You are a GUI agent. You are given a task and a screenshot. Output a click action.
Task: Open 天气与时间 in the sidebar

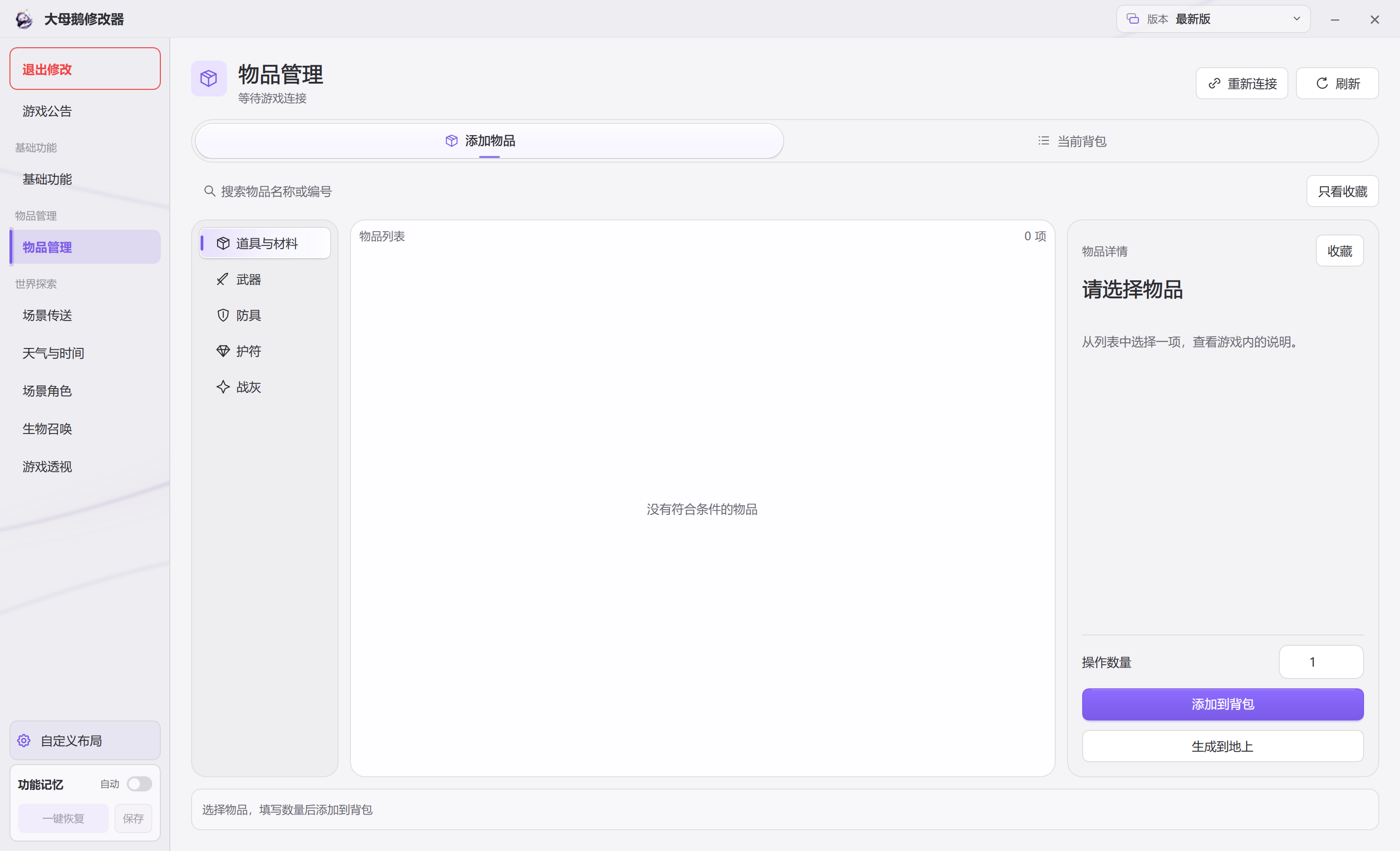click(x=85, y=353)
